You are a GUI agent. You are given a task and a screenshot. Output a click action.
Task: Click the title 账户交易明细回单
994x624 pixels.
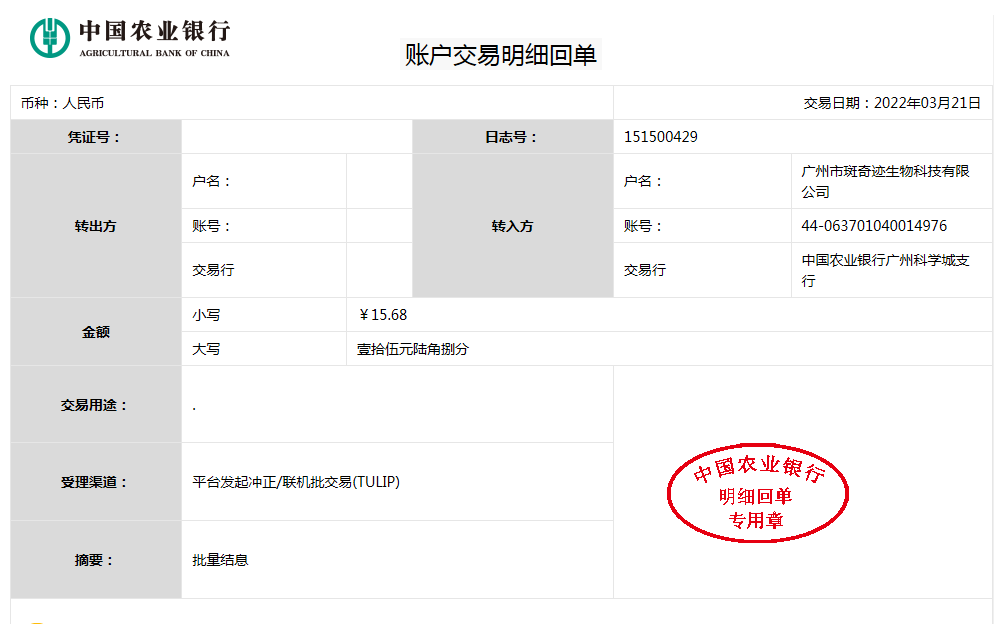[501, 55]
